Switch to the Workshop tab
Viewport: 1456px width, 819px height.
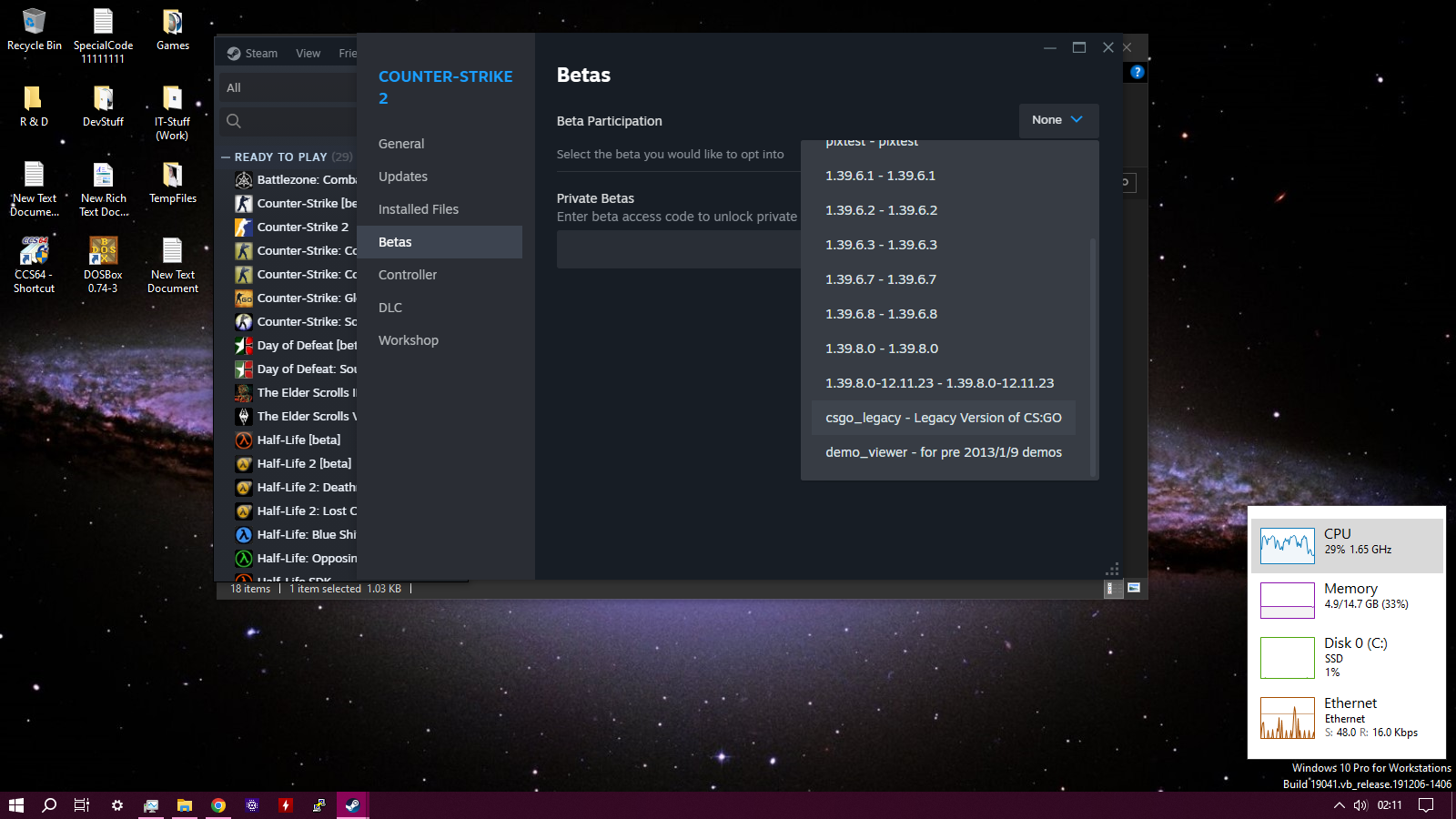[440, 340]
